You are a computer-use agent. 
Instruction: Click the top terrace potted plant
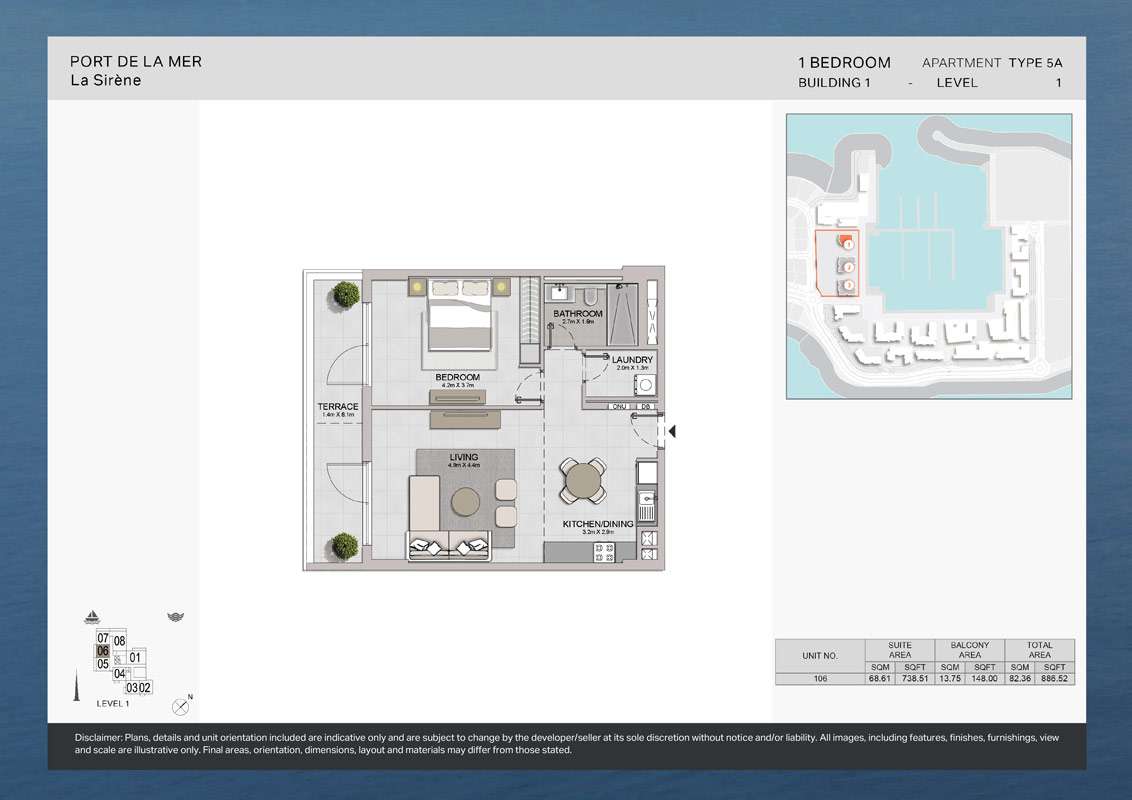pyautogui.click(x=346, y=294)
